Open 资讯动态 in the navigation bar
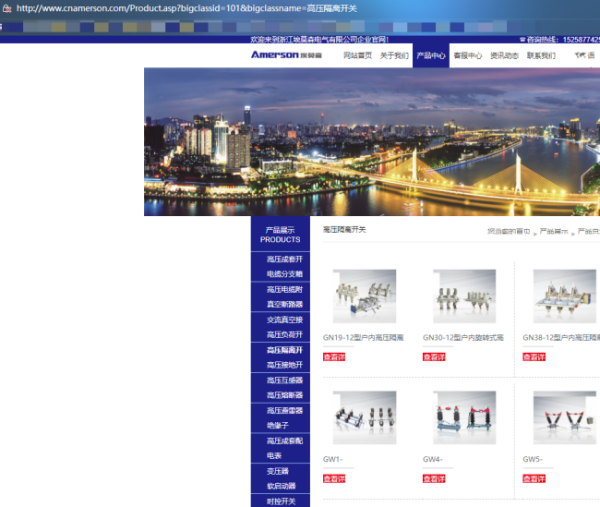The image size is (600, 507). [x=504, y=56]
